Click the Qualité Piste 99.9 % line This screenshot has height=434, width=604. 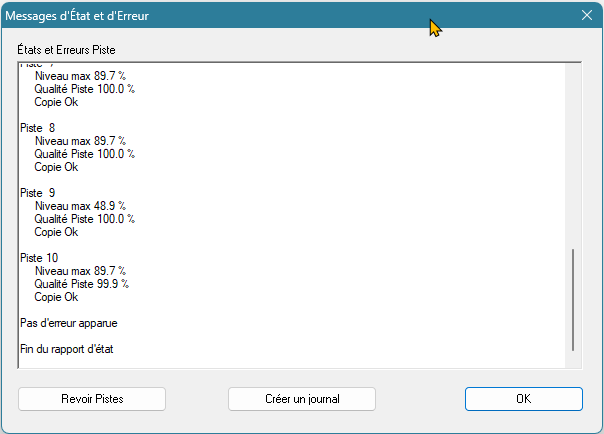[x=84, y=284]
